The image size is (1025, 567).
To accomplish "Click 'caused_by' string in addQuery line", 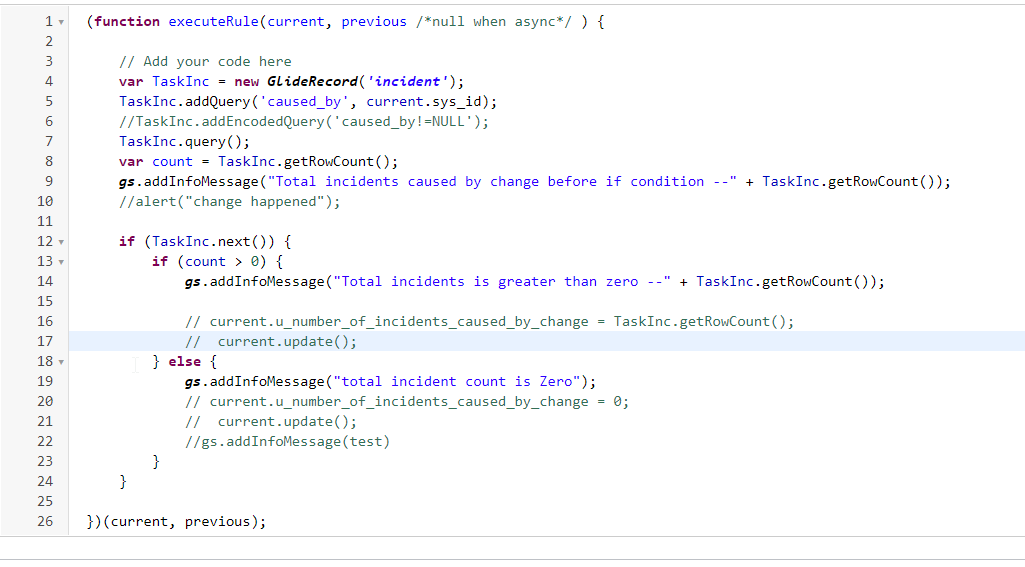I will (x=304, y=102).
